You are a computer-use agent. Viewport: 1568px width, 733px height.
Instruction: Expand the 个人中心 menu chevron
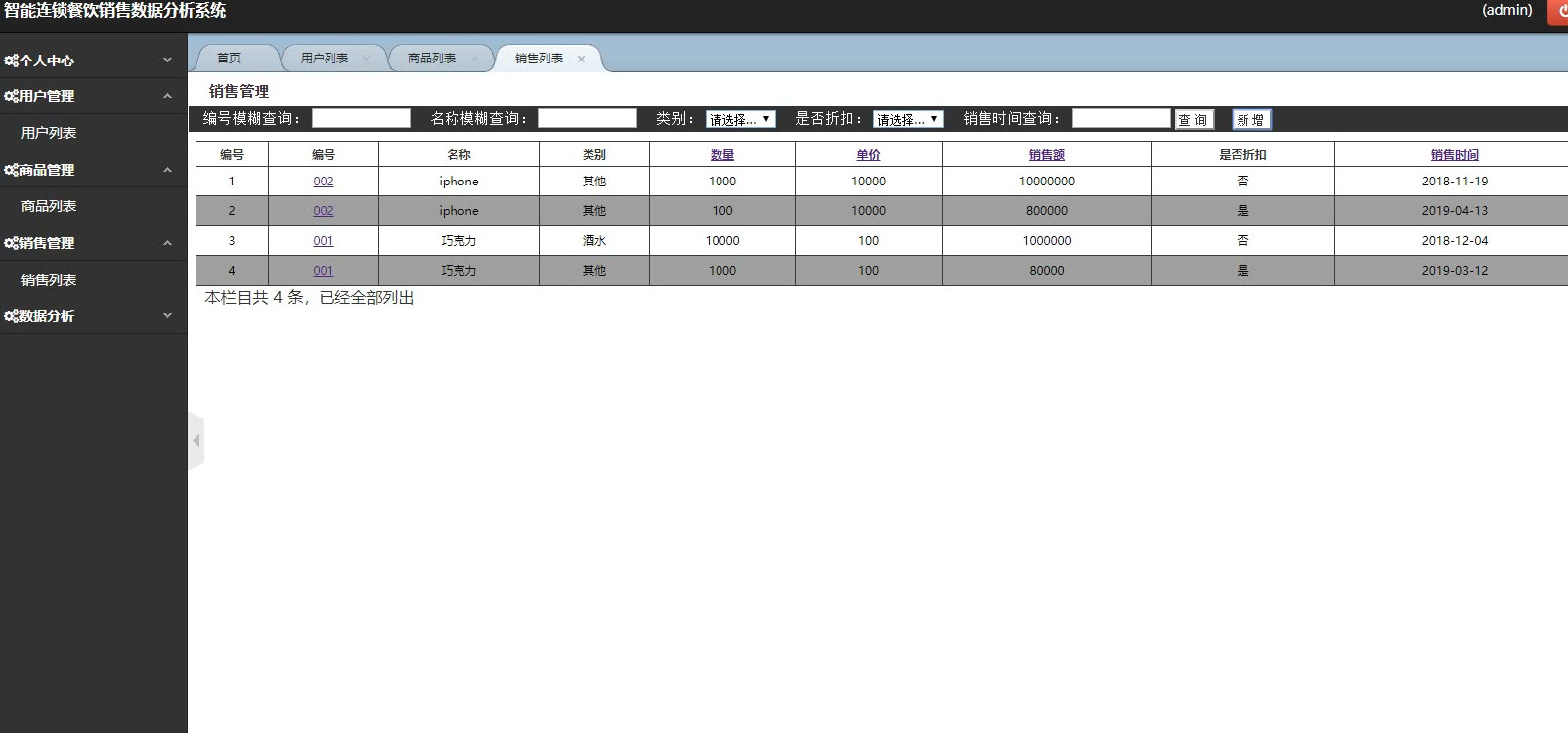(x=167, y=61)
